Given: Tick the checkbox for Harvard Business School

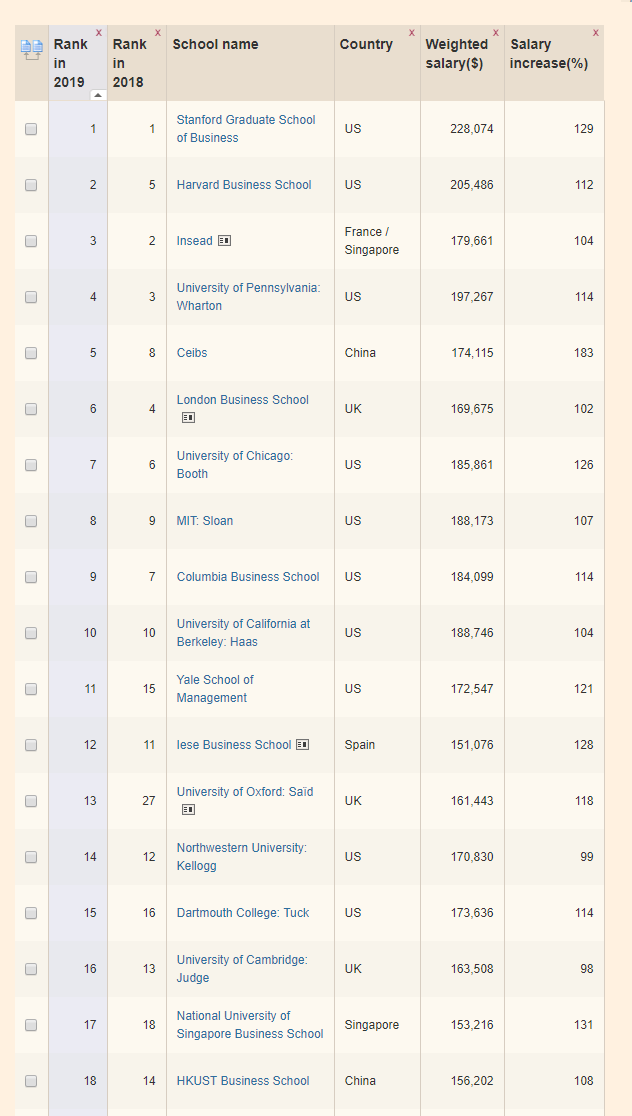Looking at the screenshot, I should click(x=31, y=185).
